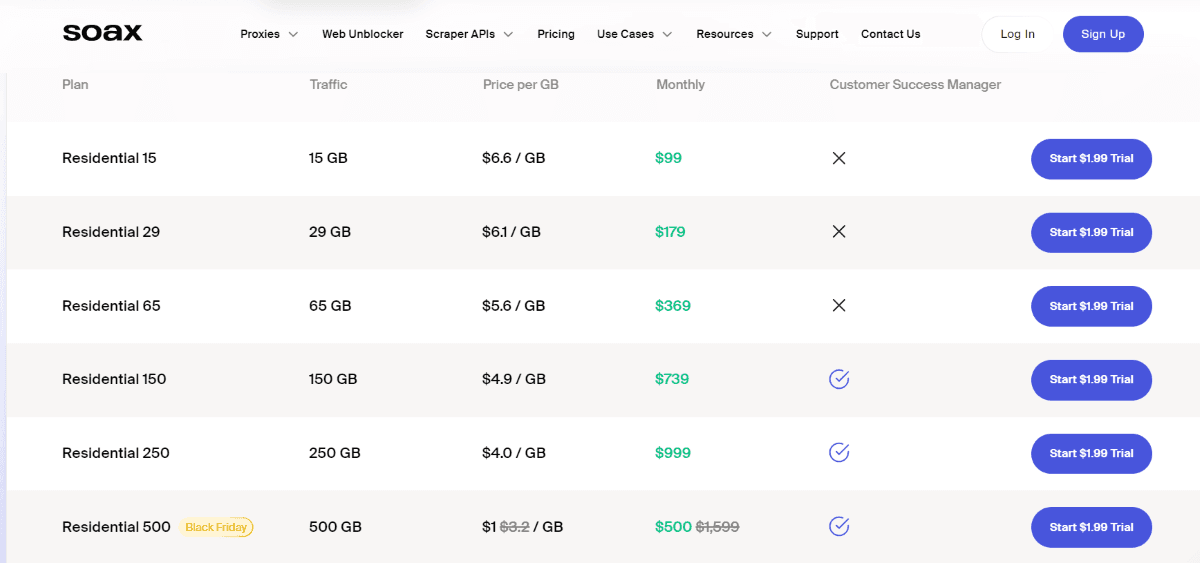Click the X icon in Residential 29 row
Viewport: 1200px width, 563px height.
pyautogui.click(x=839, y=232)
